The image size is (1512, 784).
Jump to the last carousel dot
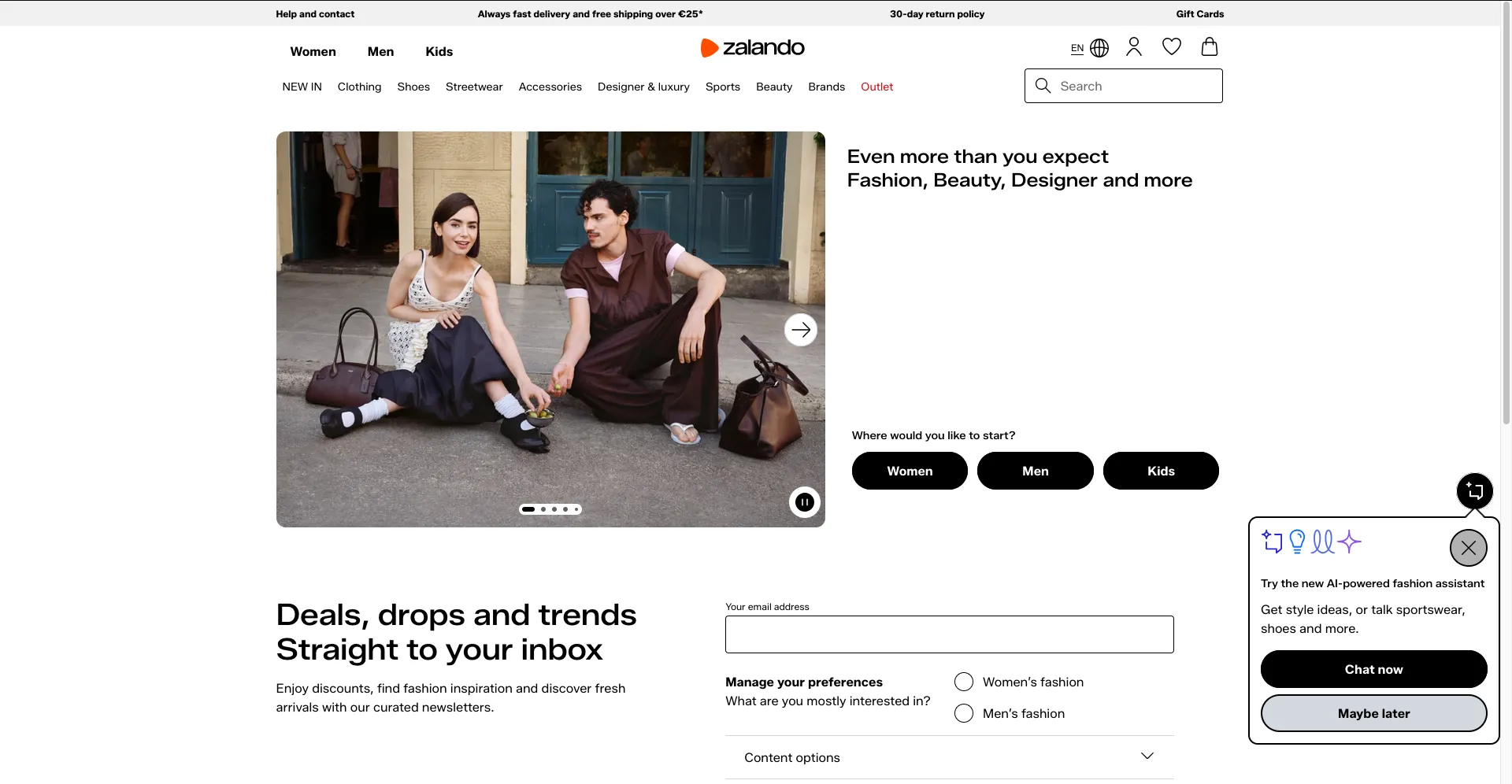[x=576, y=509]
